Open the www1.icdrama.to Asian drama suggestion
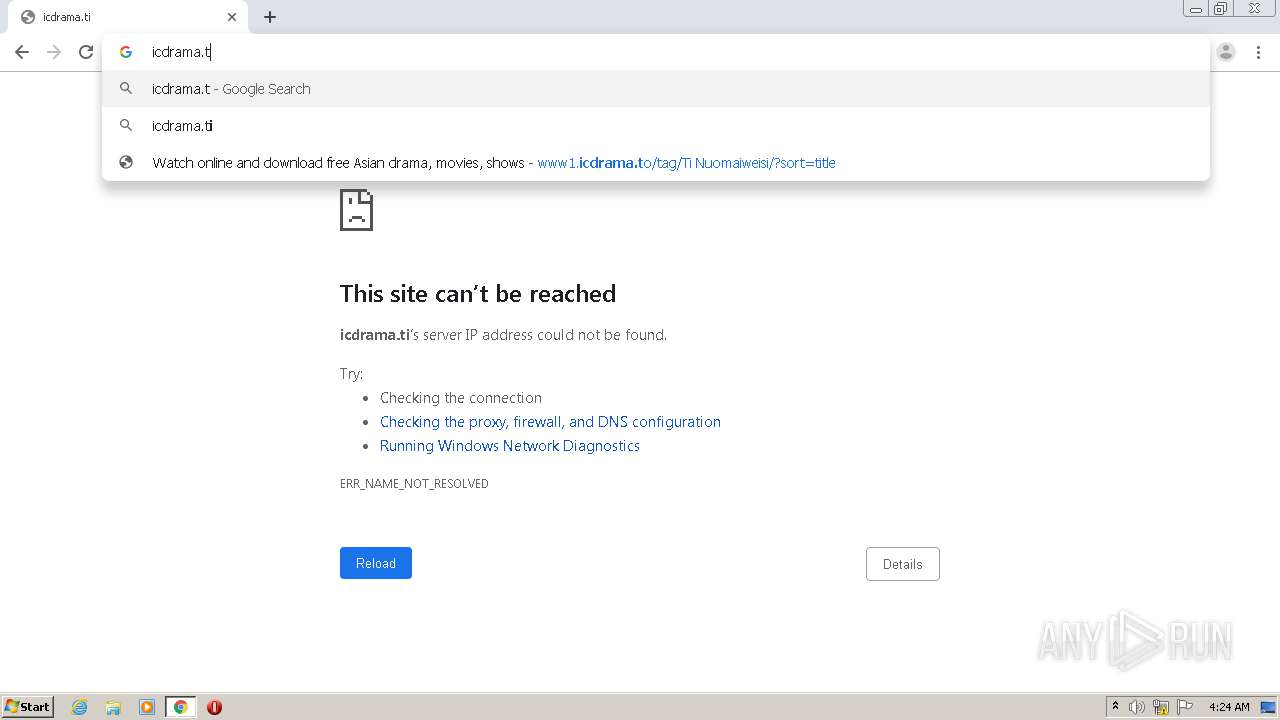Viewport: 1280px width, 720px height. coord(656,163)
